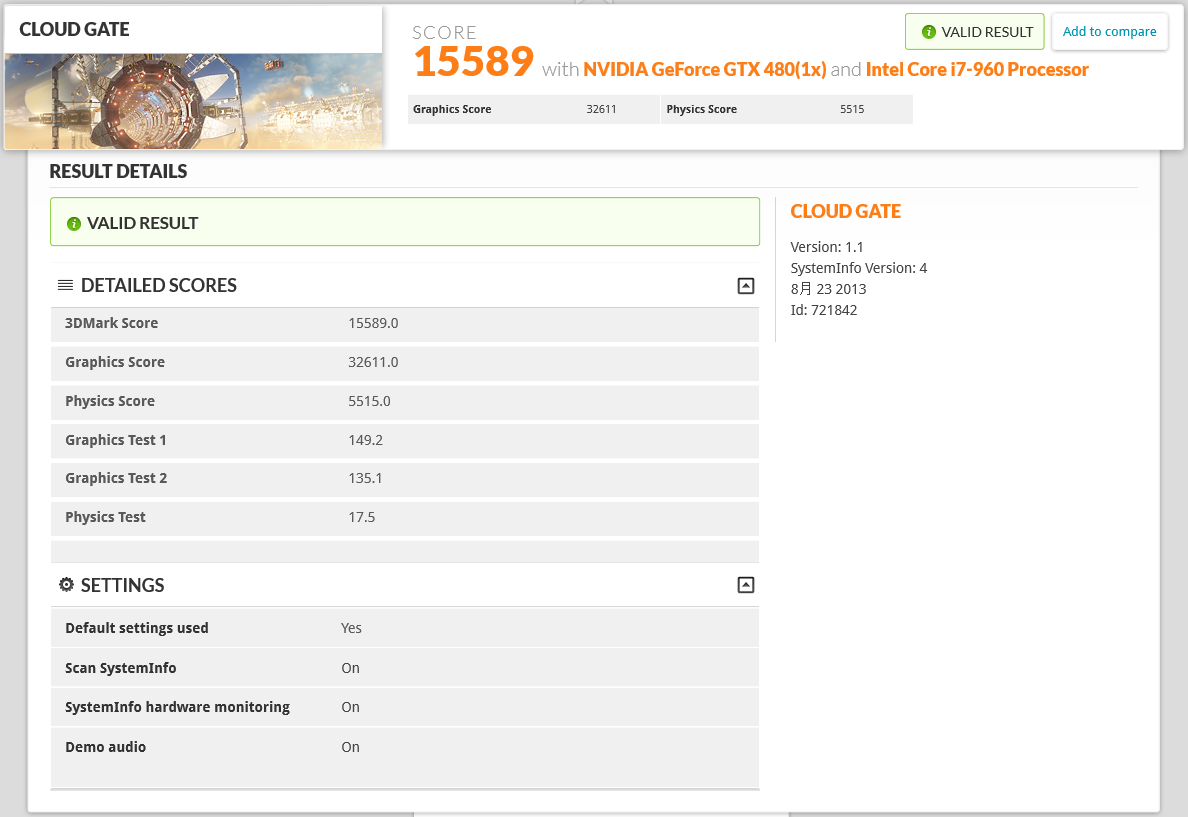Click the orange CLOUD GATE heading in sidebar
The width and height of the screenshot is (1188, 817).
click(x=846, y=211)
